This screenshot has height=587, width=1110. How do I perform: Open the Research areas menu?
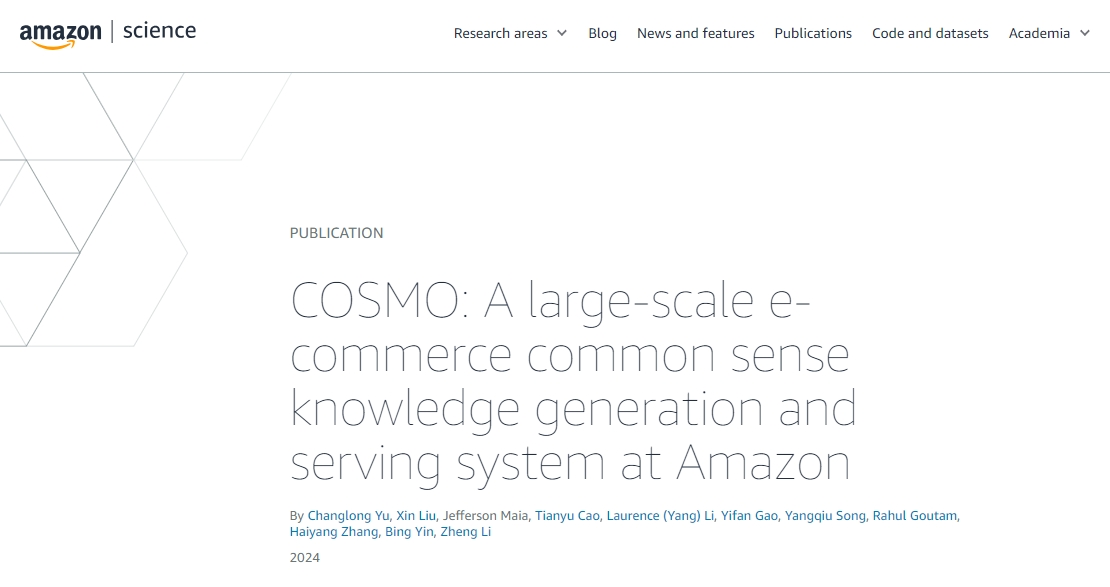coord(500,33)
